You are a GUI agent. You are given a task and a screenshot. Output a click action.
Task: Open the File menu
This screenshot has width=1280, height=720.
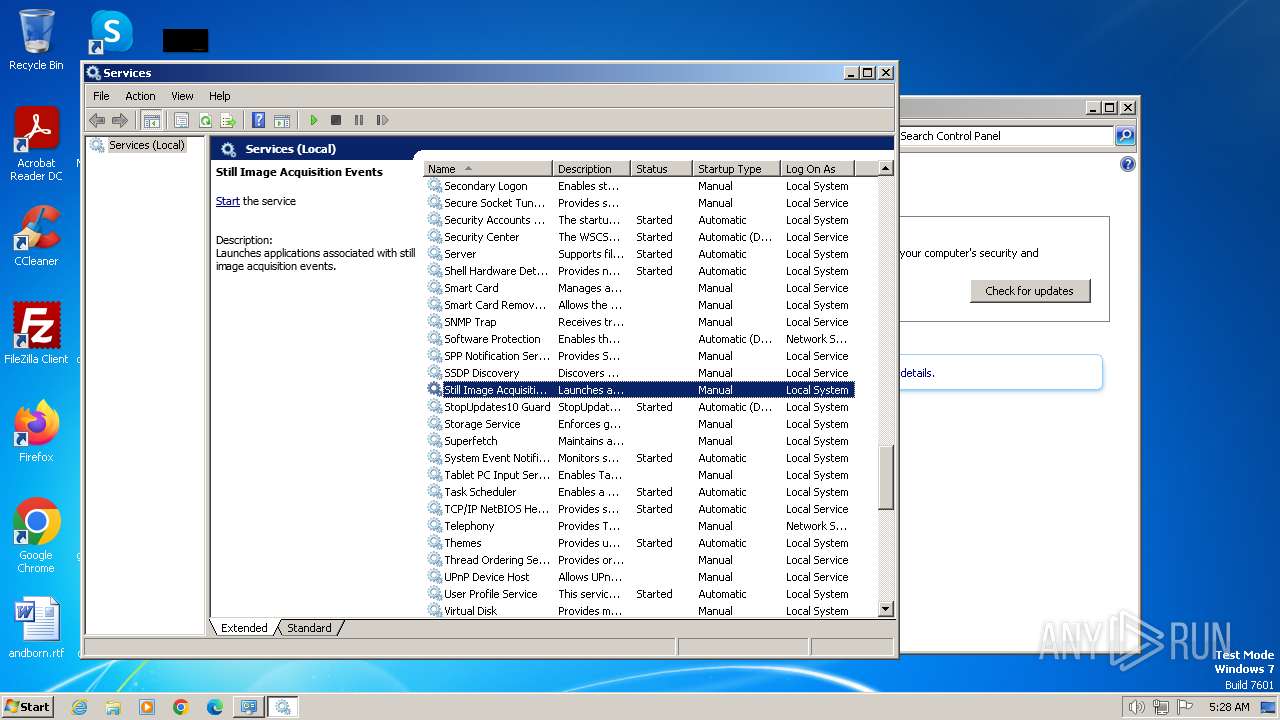click(101, 96)
